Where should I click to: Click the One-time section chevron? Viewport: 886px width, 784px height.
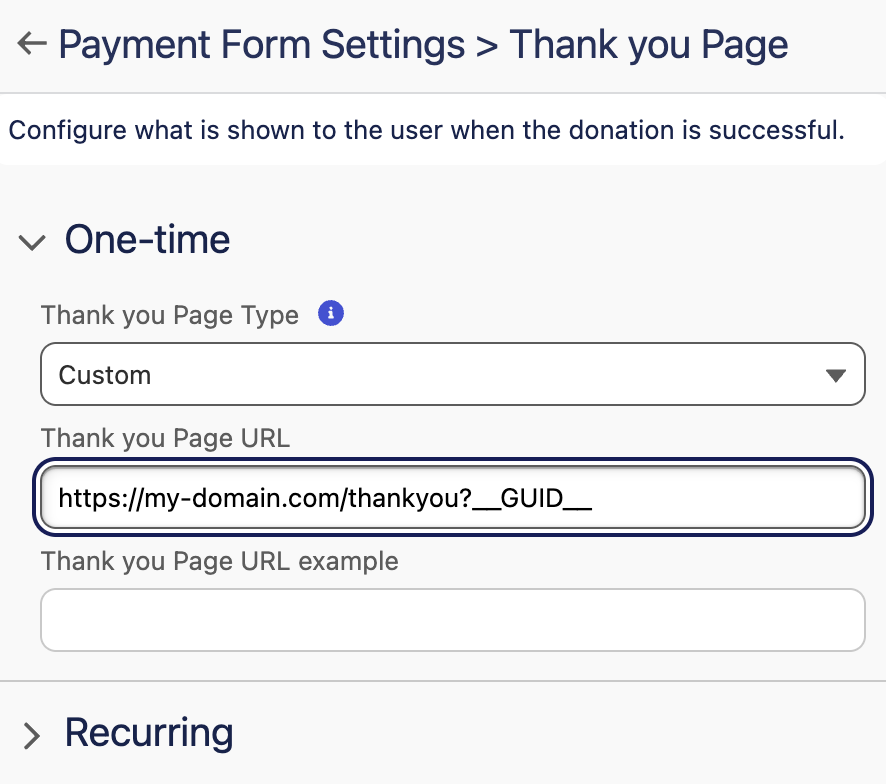[31, 241]
